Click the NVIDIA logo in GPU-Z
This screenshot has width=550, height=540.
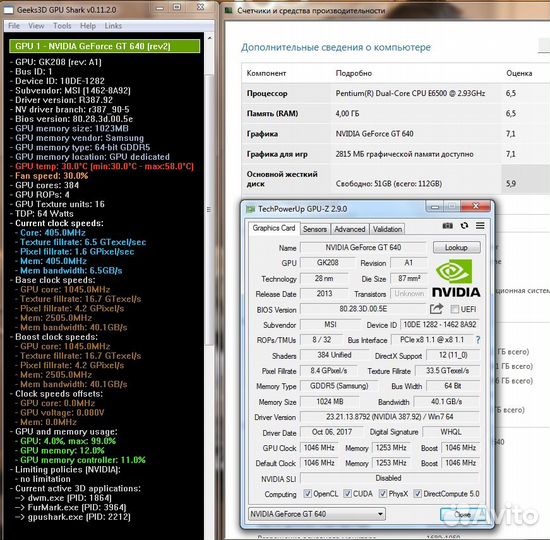tap(456, 278)
